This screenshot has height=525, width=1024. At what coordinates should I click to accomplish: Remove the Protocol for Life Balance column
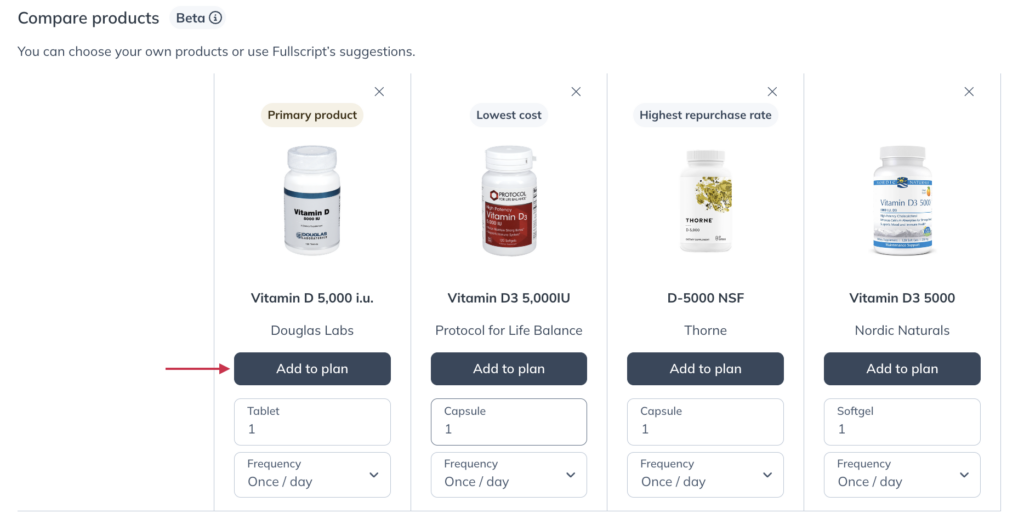(x=576, y=92)
